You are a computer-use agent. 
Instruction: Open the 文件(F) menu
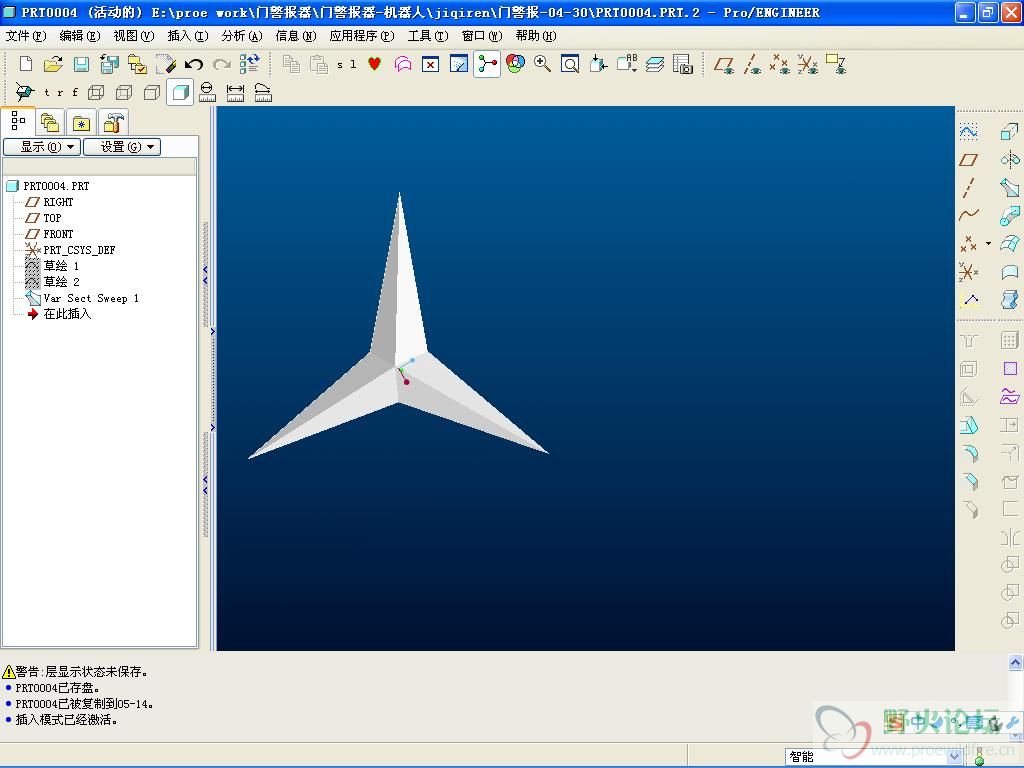26,36
